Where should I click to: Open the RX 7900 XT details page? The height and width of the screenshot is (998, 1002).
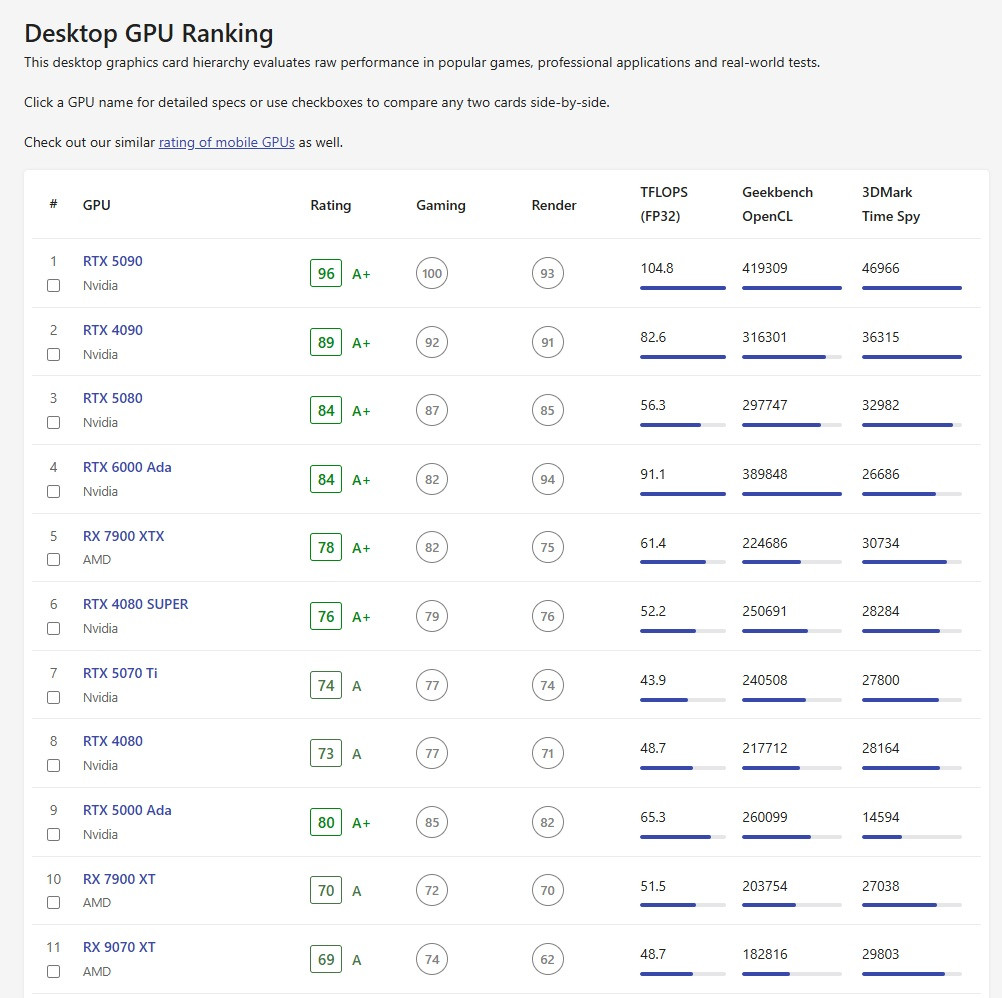tap(119, 879)
